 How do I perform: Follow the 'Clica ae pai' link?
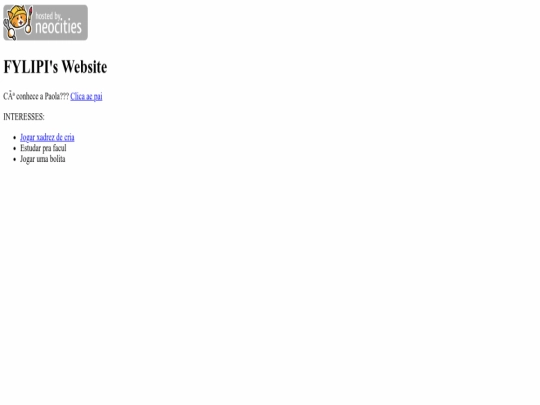pyautogui.click(x=86, y=96)
